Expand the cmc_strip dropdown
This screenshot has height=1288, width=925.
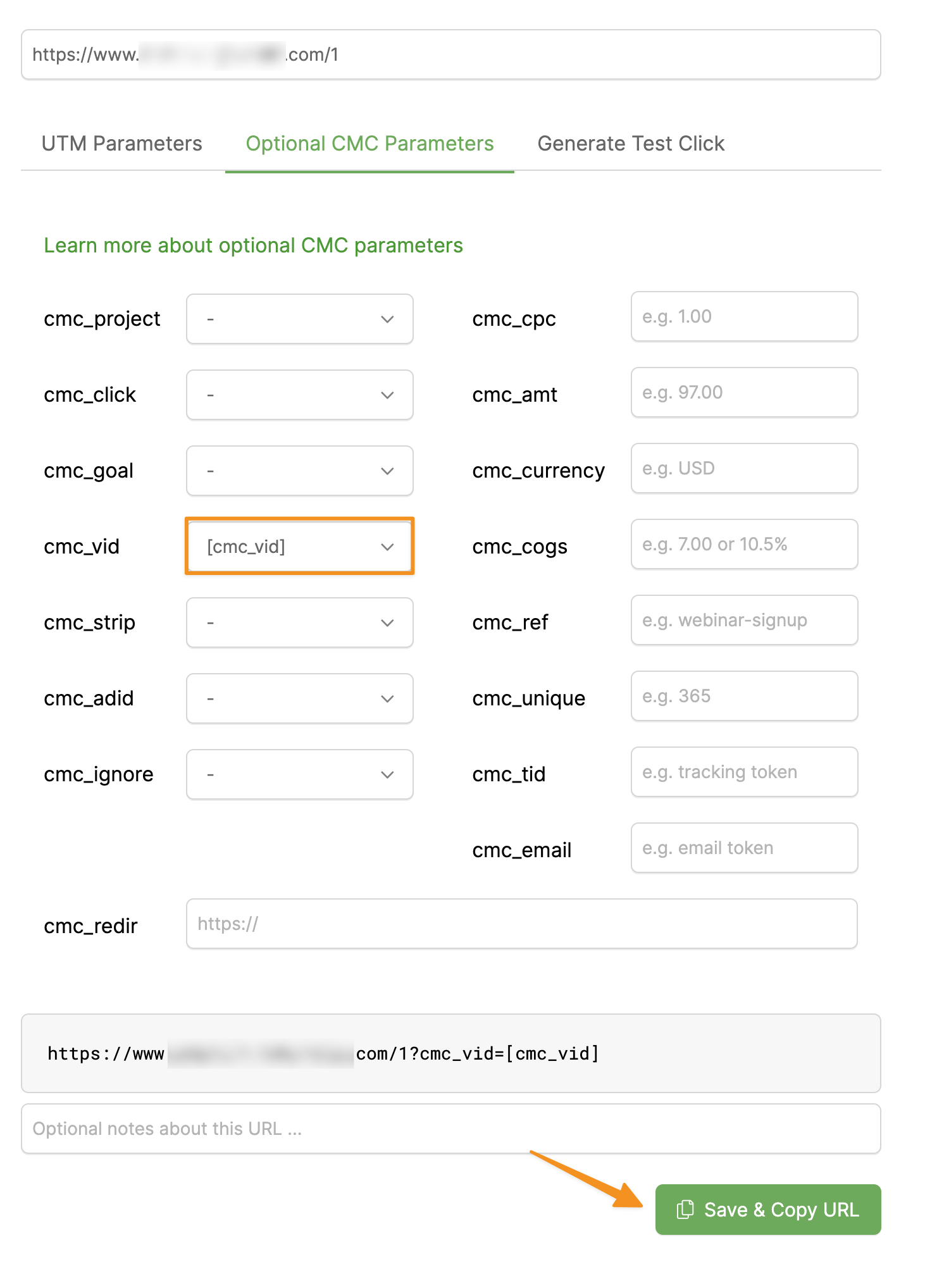299,622
